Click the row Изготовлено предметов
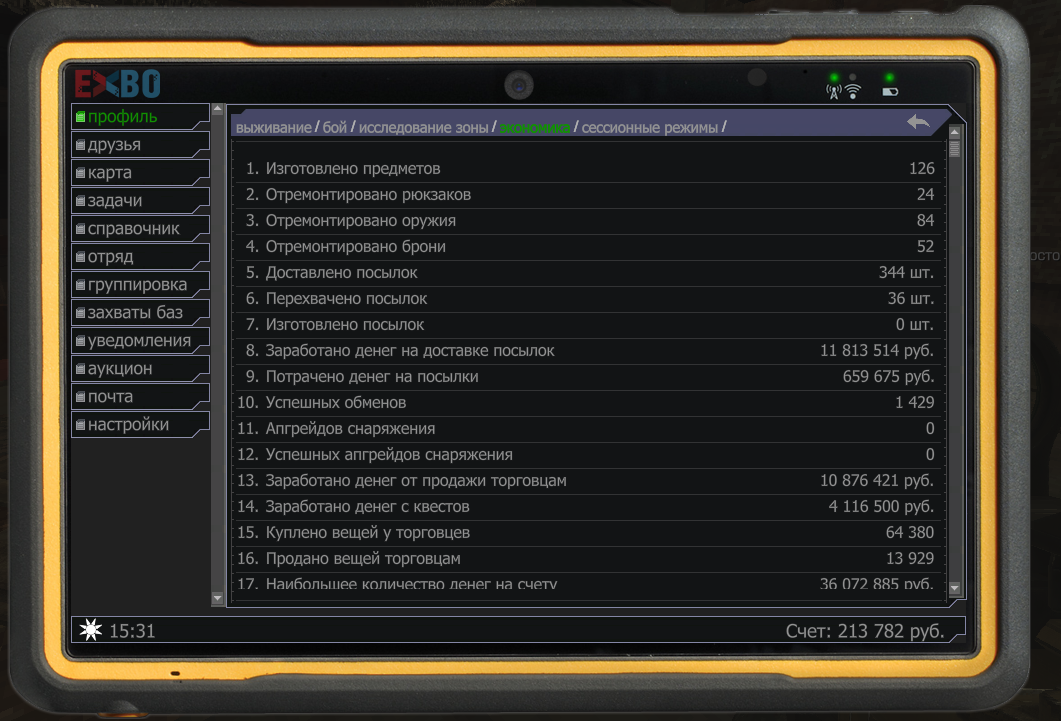1061x721 pixels. coord(589,168)
